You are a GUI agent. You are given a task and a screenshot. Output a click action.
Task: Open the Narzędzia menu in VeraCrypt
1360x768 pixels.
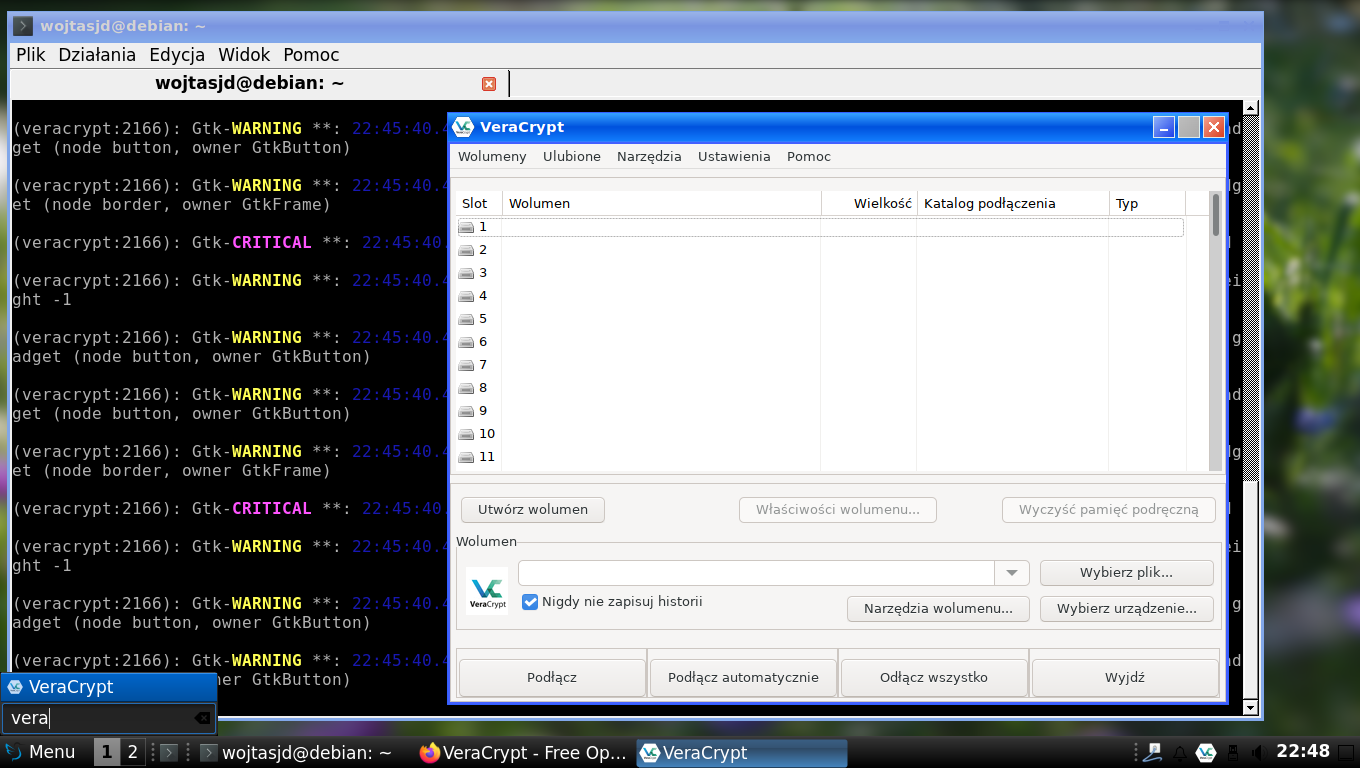(x=649, y=156)
